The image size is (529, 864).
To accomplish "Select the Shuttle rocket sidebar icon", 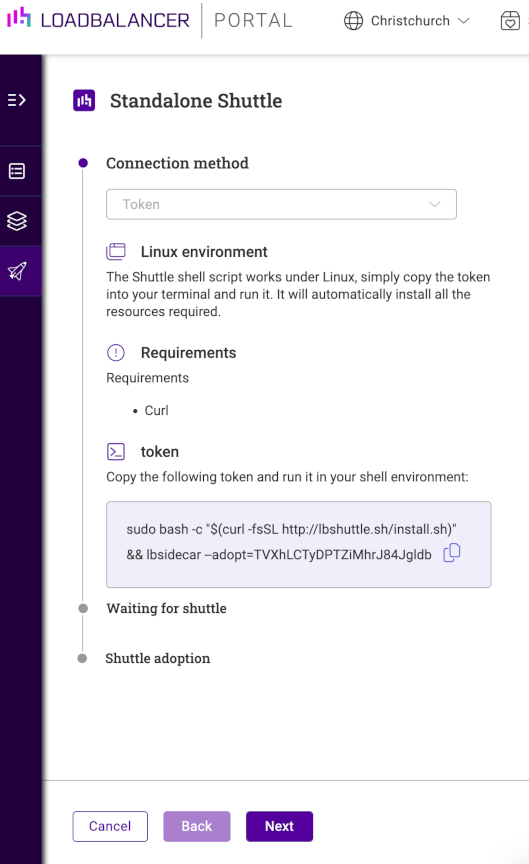I will (17, 271).
